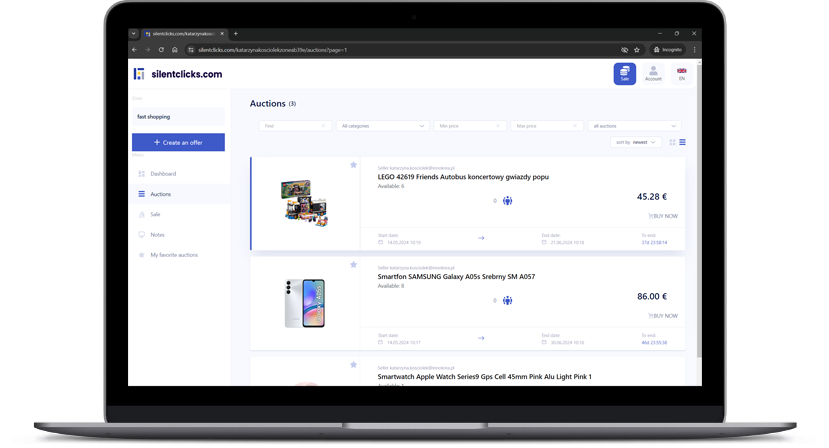Switch to list view layout
The image size is (829, 448).
pyautogui.click(x=683, y=142)
